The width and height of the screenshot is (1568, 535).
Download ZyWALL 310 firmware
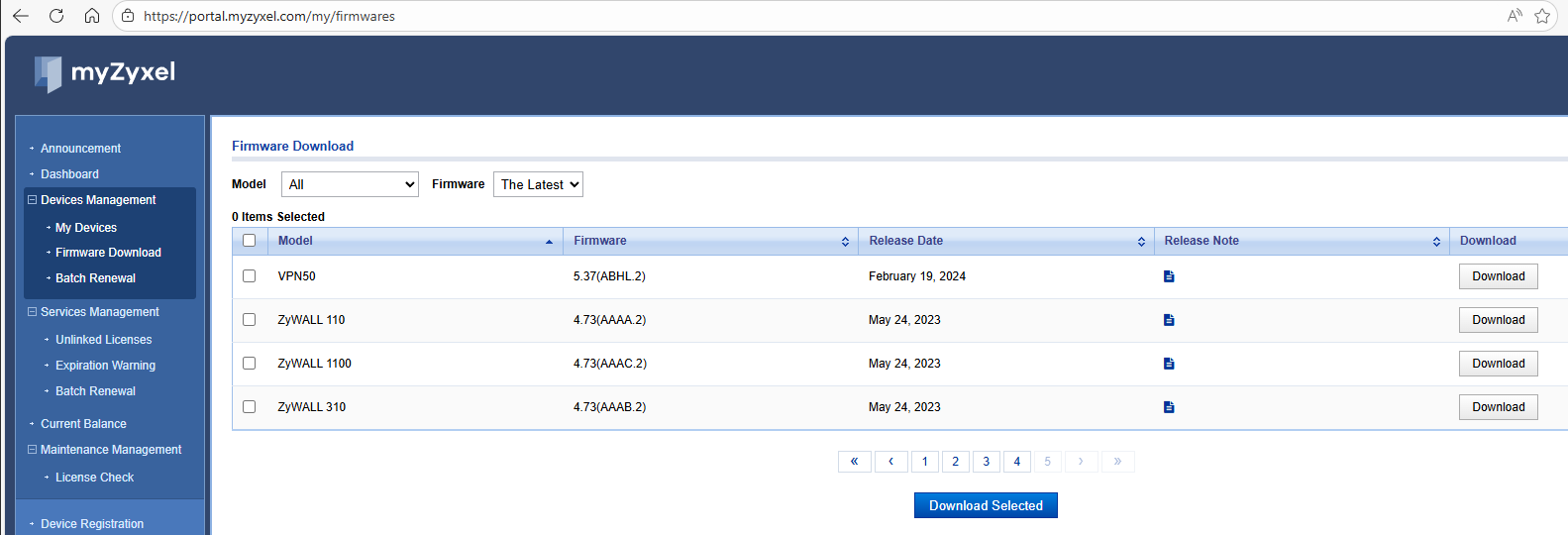1498,407
